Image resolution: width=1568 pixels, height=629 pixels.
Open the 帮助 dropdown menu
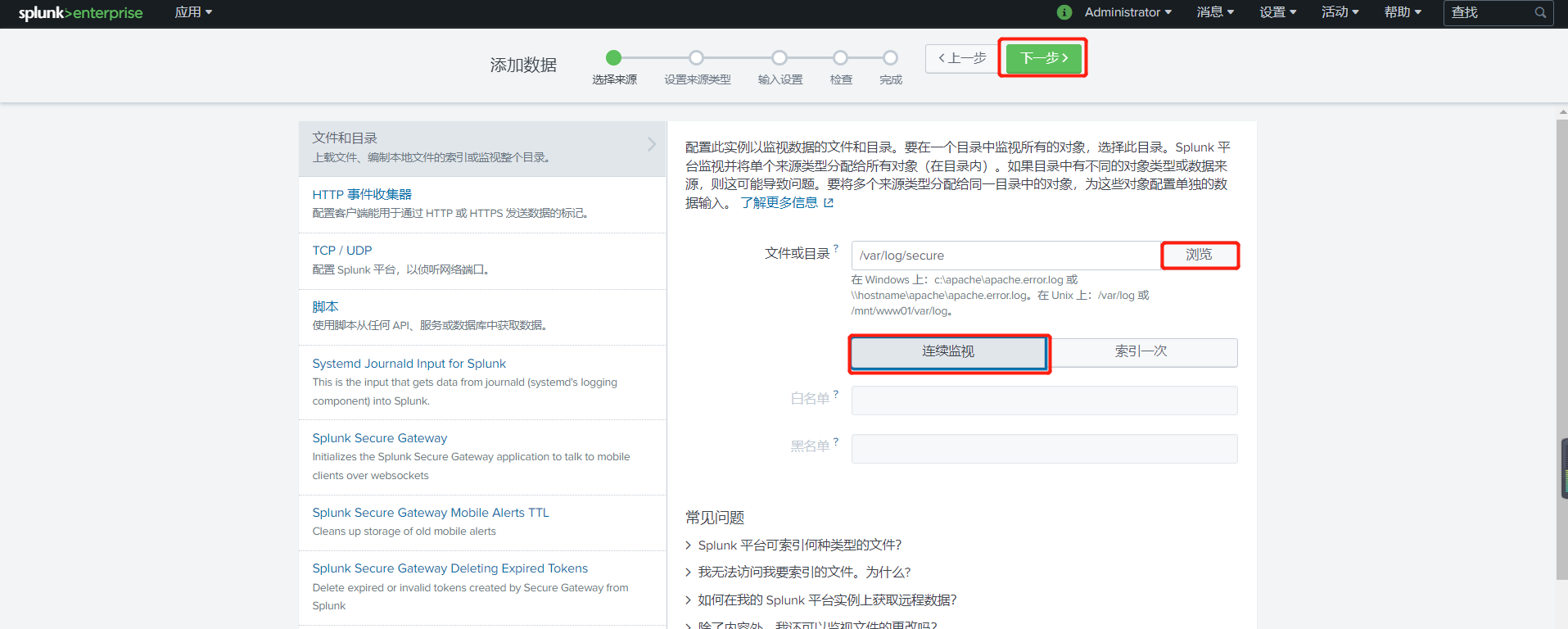tap(1403, 12)
